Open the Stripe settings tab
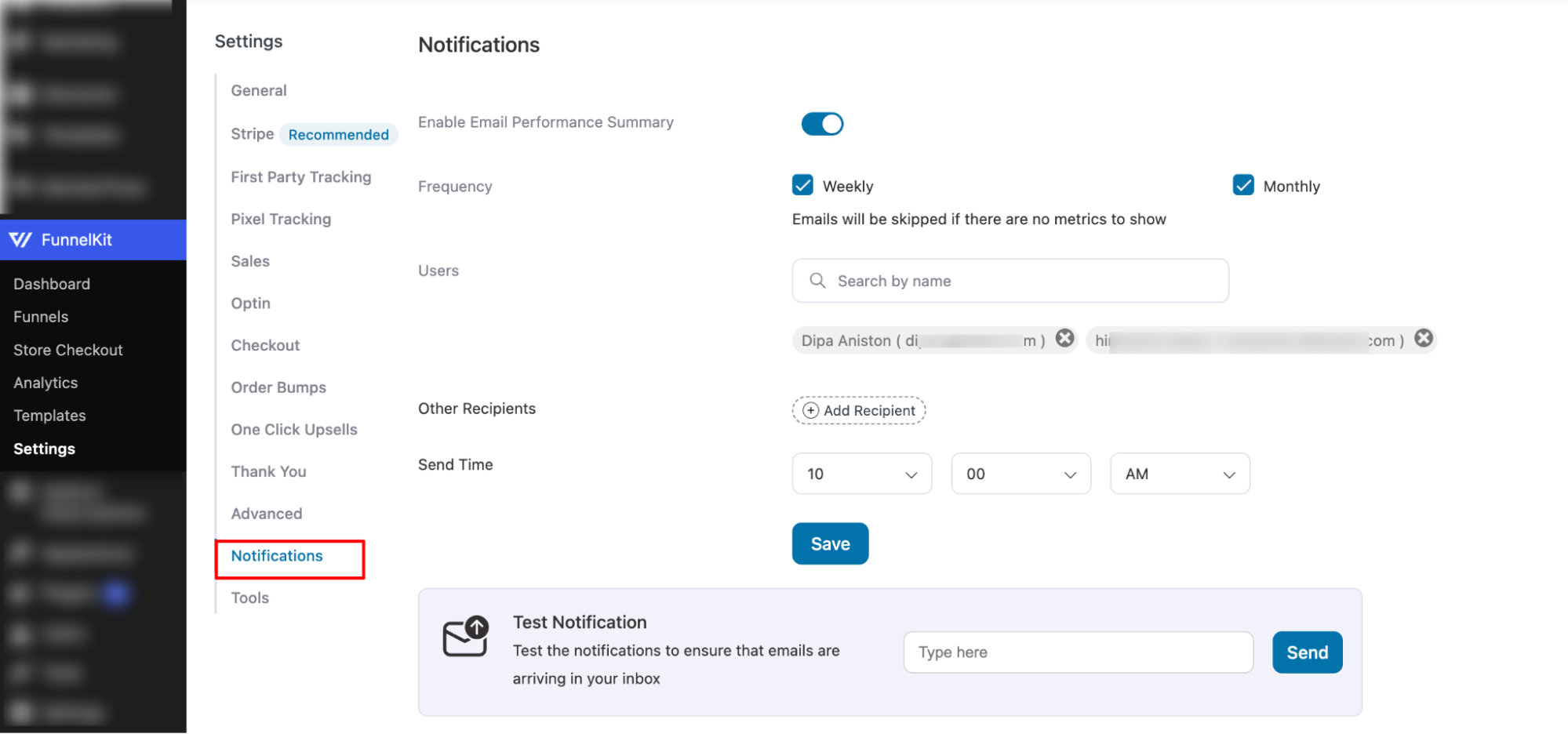Image resolution: width=1568 pixels, height=734 pixels. pyautogui.click(x=251, y=133)
